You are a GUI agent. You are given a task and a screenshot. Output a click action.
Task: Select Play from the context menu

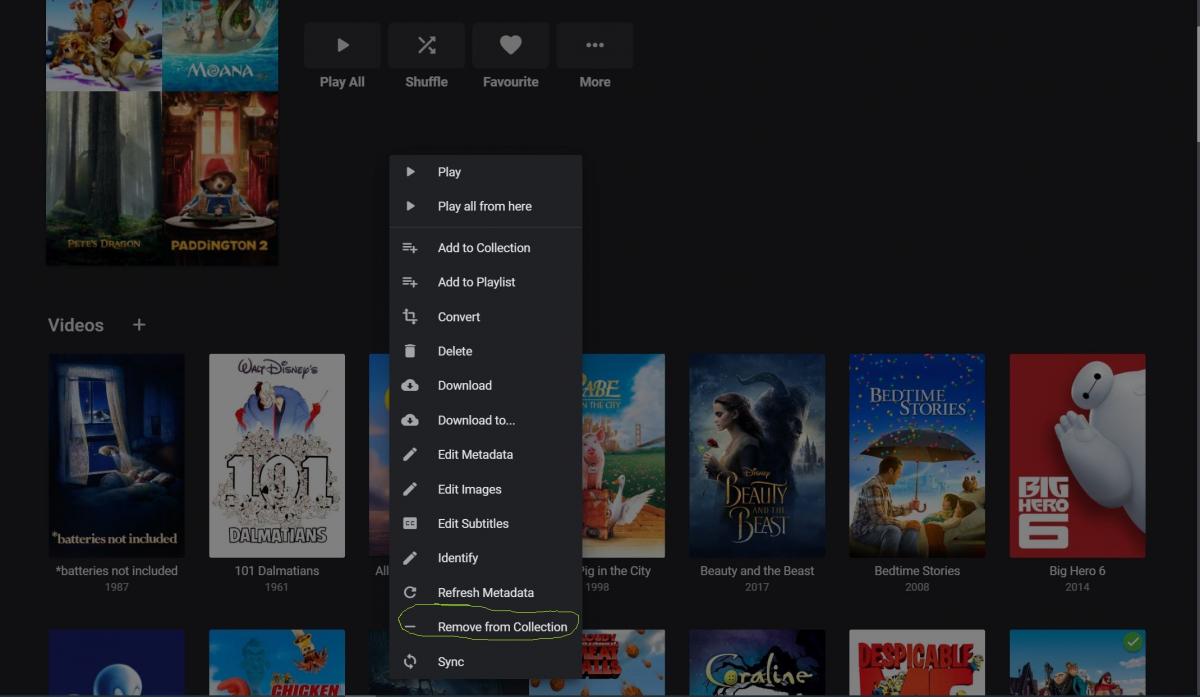click(449, 172)
